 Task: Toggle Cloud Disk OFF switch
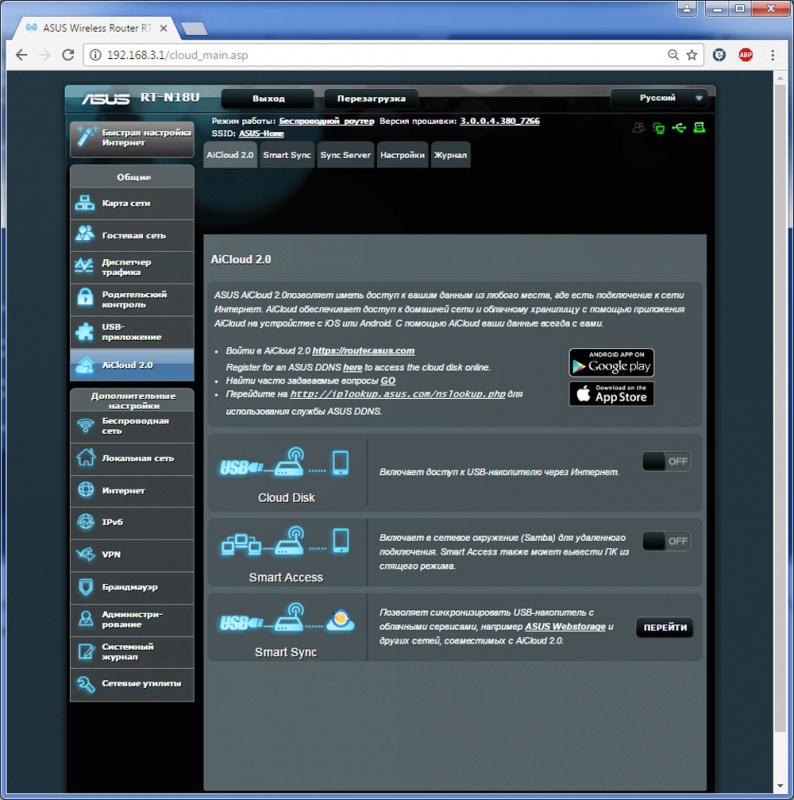666,461
